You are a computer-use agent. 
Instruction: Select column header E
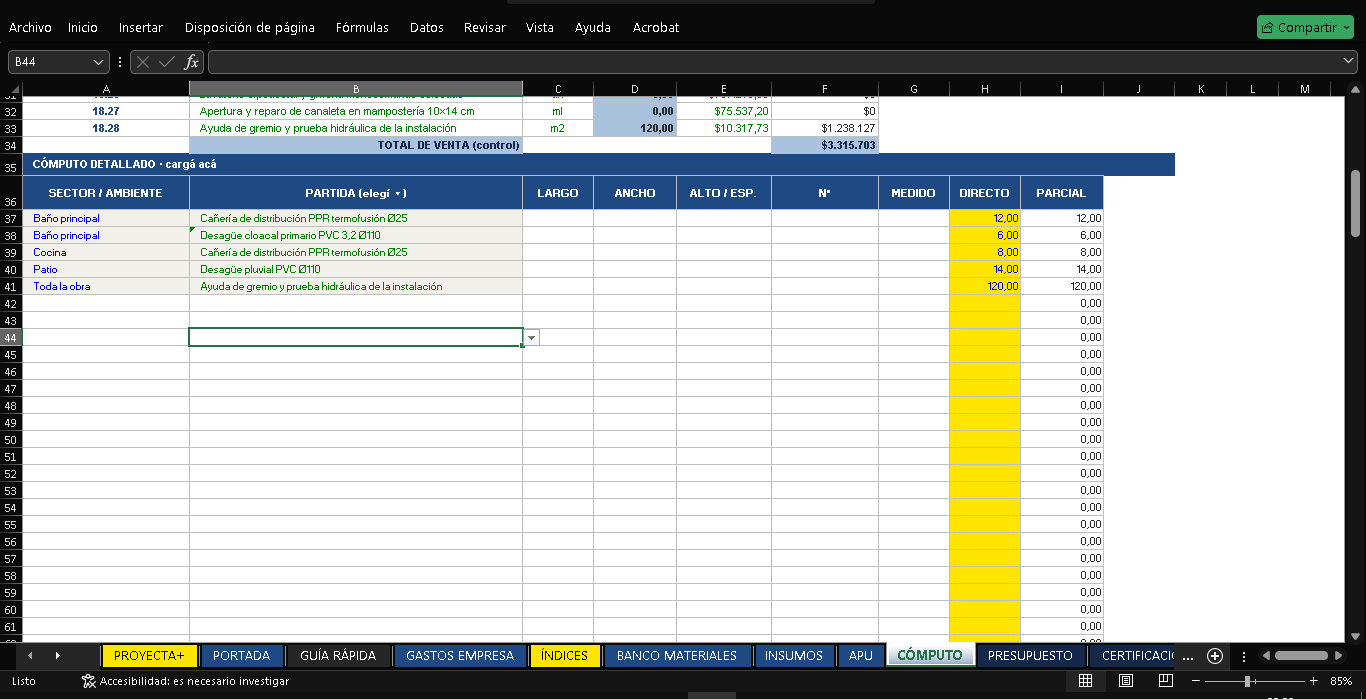[x=724, y=89]
